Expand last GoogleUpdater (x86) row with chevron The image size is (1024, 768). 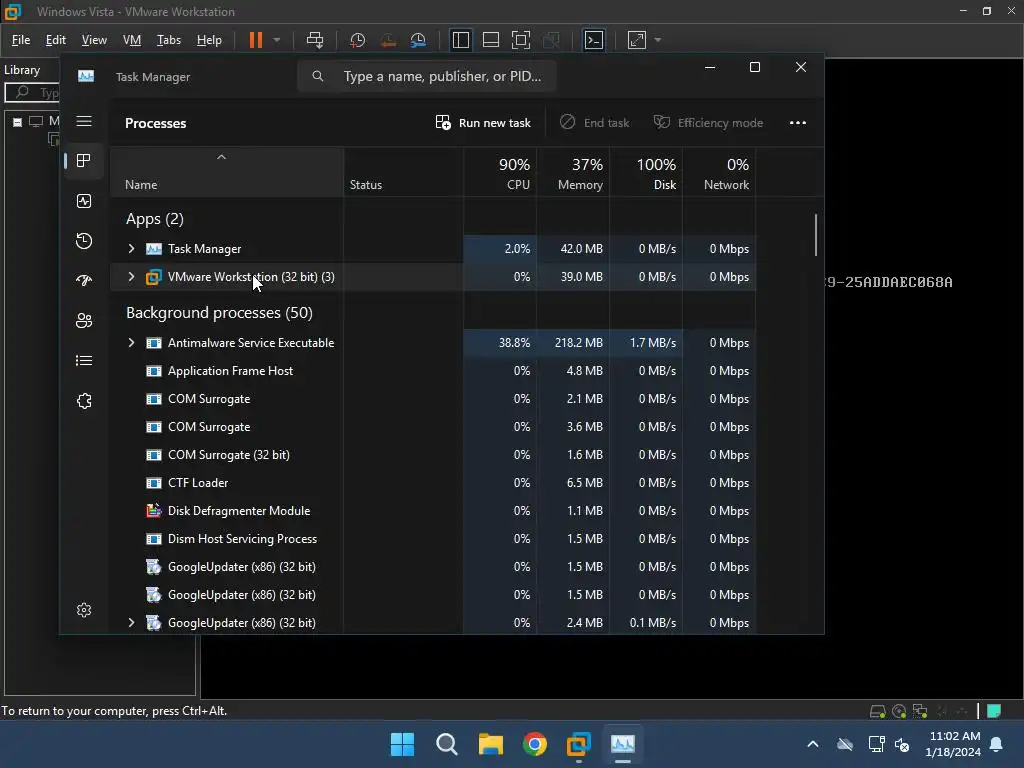click(x=131, y=623)
